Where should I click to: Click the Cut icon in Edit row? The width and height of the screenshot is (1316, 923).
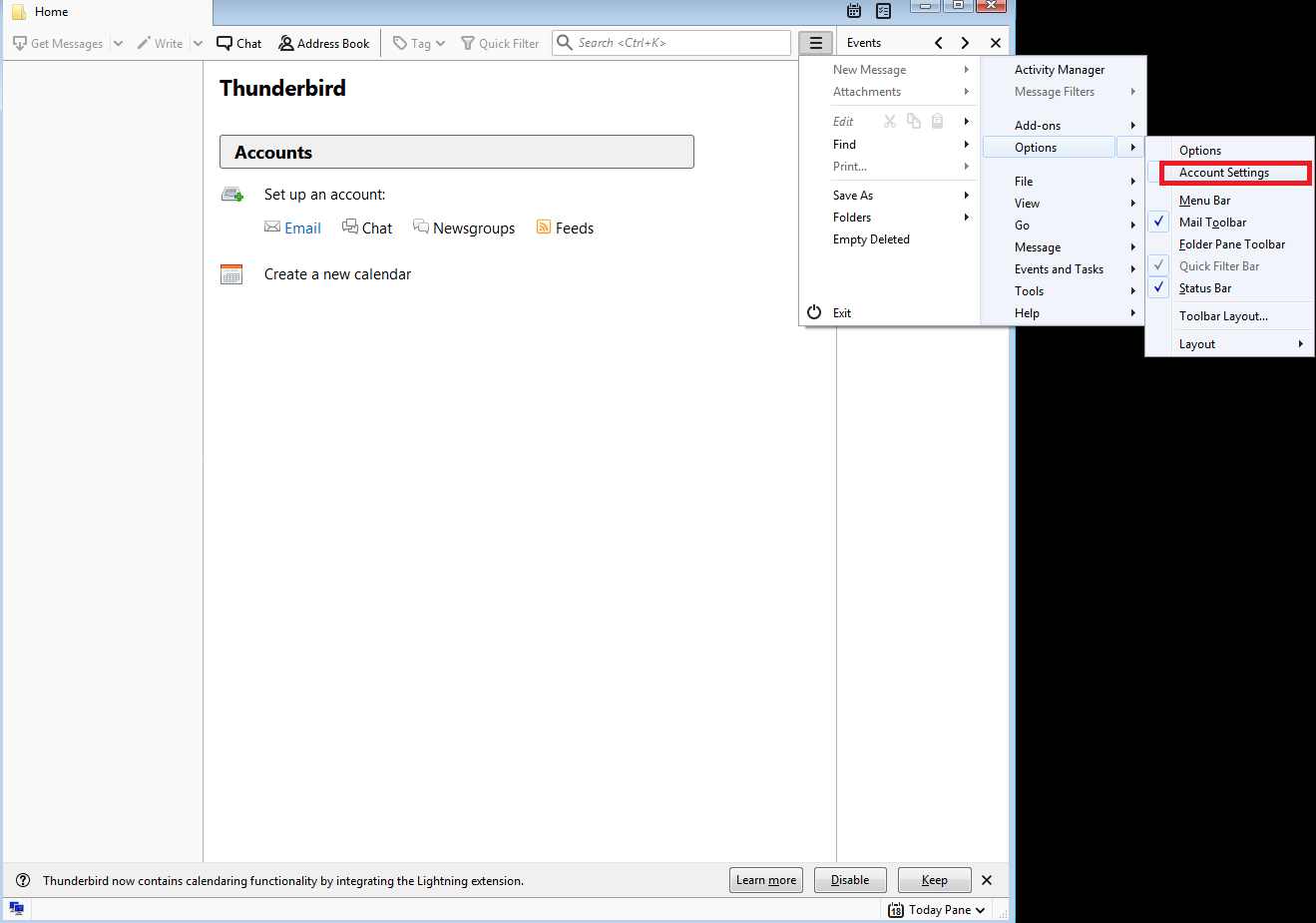(x=890, y=121)
